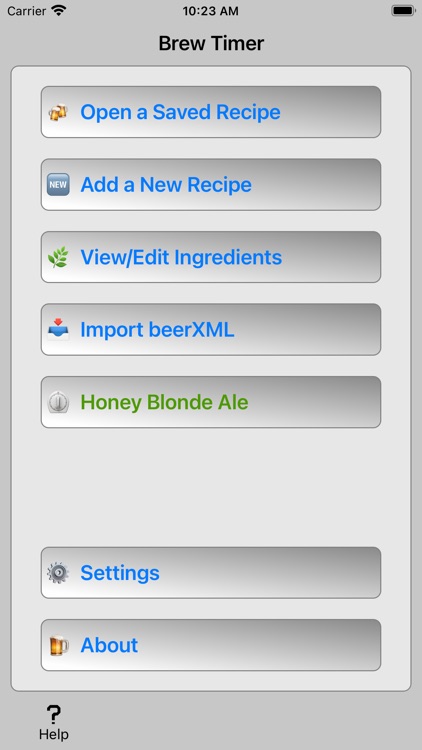Open View/Edit Ingredients
This screenshot has width=422, height=750.
211,257
